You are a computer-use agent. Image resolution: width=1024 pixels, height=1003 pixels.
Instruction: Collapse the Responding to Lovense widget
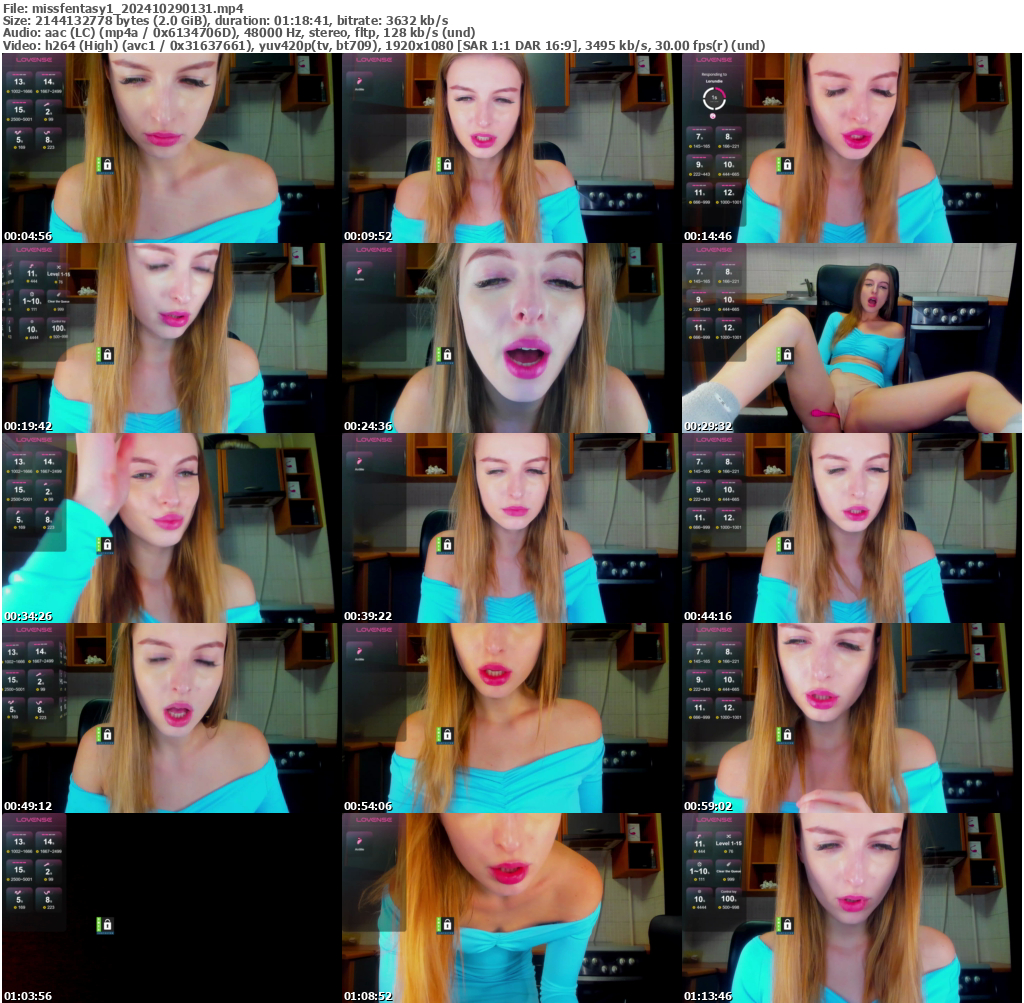(713, 74)
